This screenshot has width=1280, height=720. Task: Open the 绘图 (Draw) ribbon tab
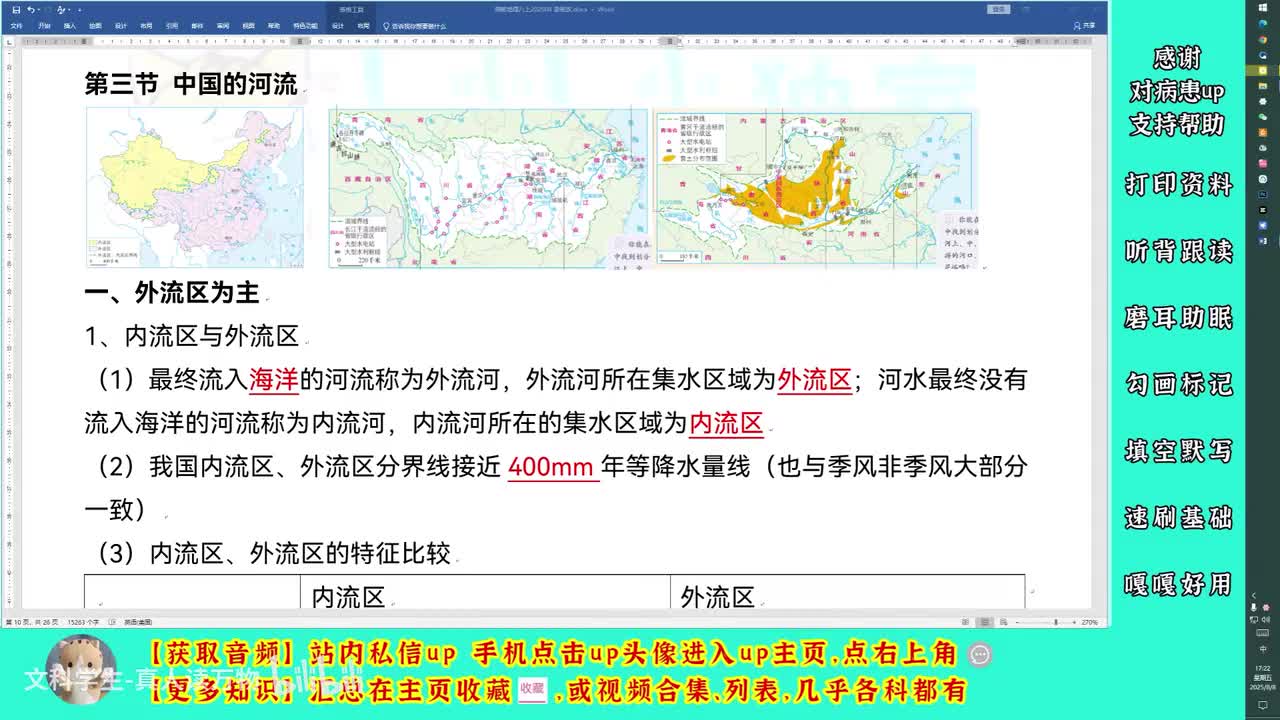pos(95,25)
